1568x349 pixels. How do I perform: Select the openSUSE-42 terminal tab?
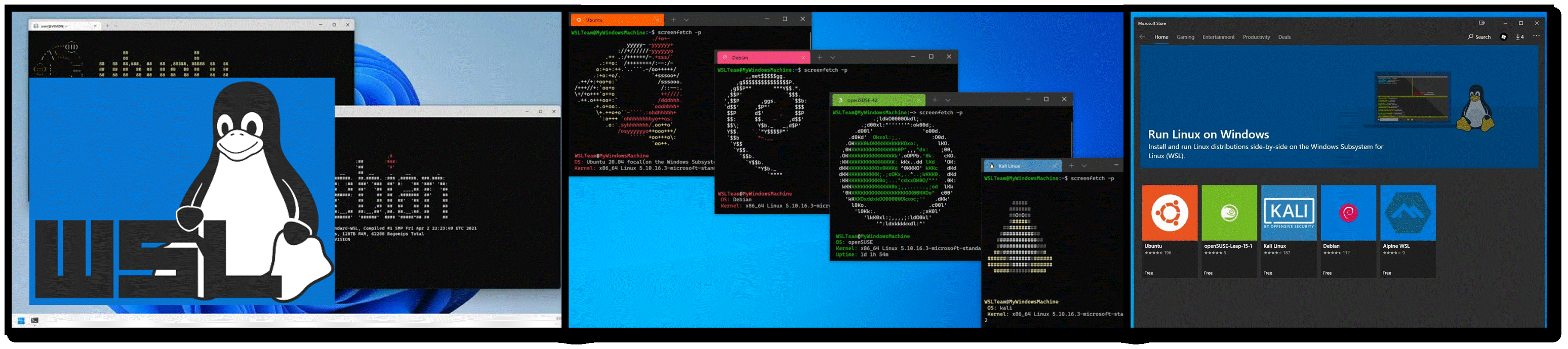coord(879,100)
